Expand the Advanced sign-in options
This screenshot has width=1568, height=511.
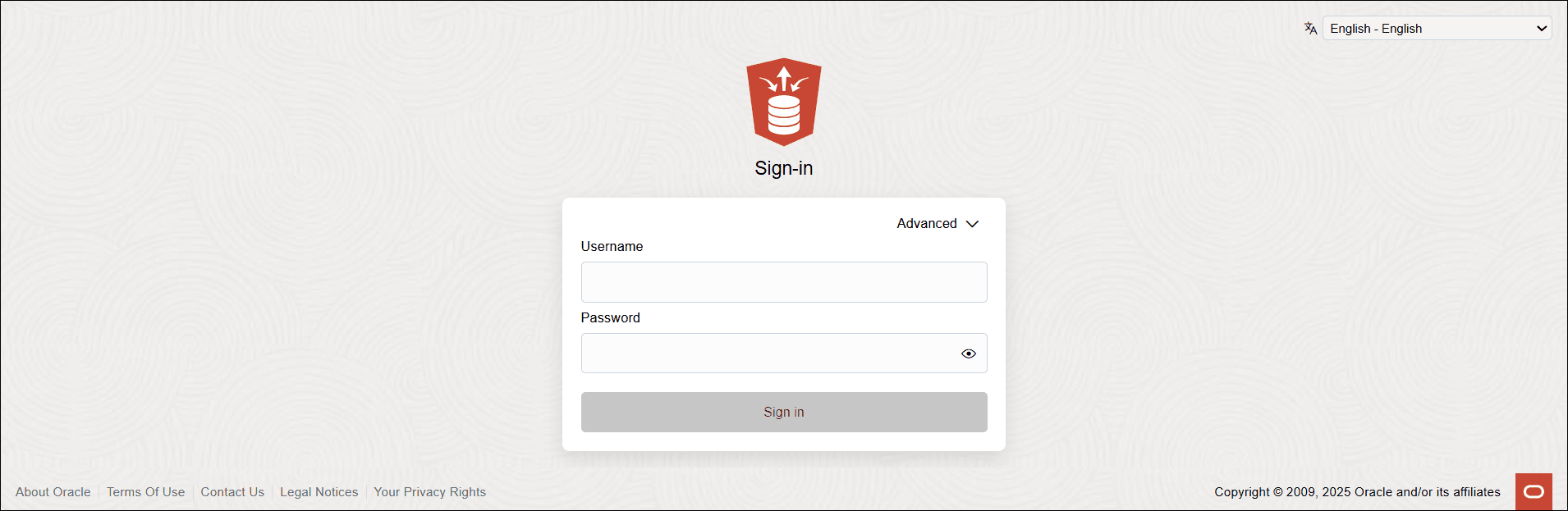938,223
